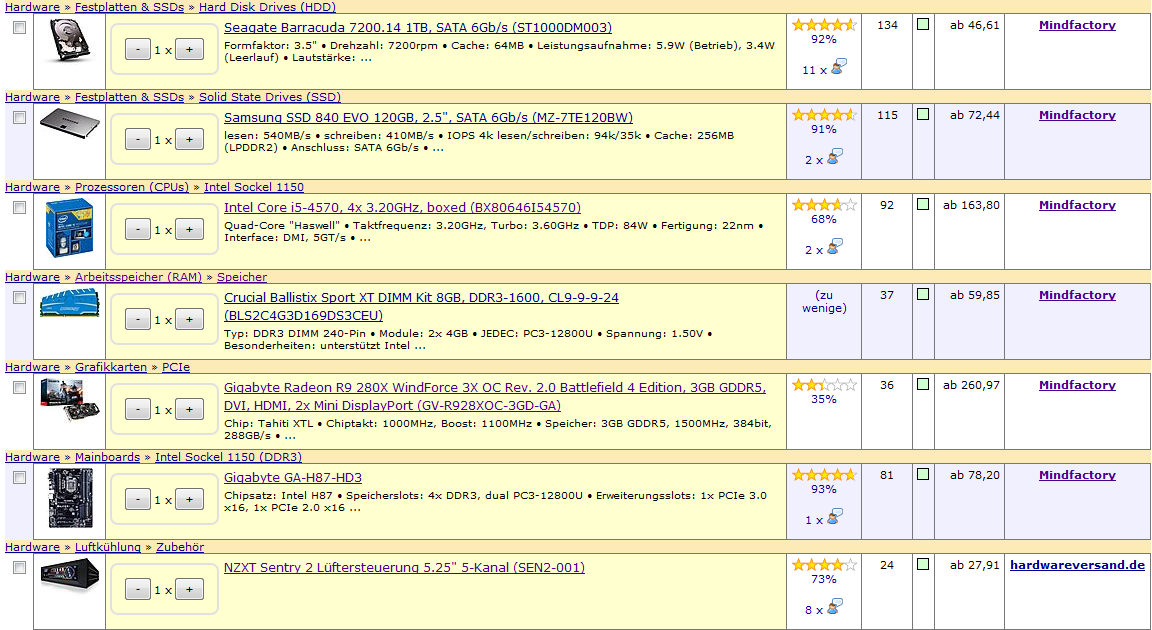The image size is (1152, 630).
Task: Open Solid State Drives (SSD) category breadcrumb
Action: [270, 97]
